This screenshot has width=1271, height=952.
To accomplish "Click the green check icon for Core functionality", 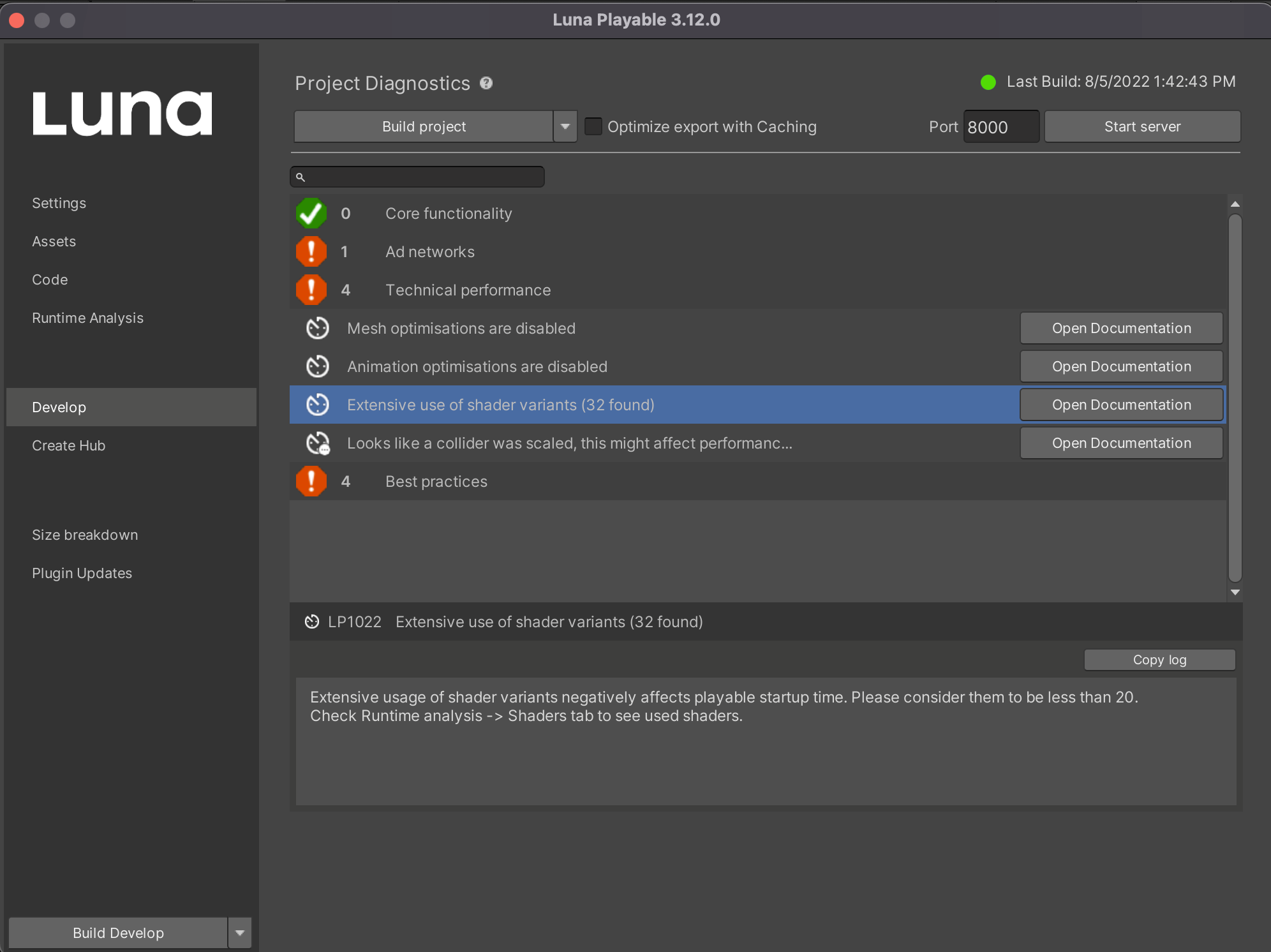I will (x=311, y=213).
